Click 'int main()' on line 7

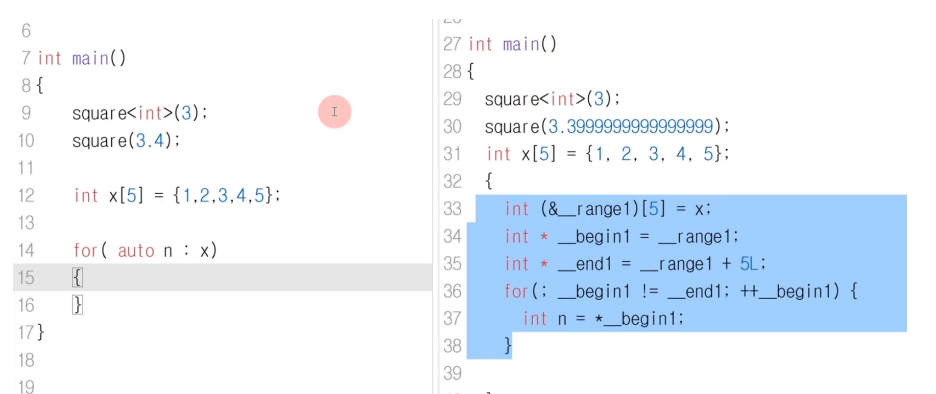(82, 59)
